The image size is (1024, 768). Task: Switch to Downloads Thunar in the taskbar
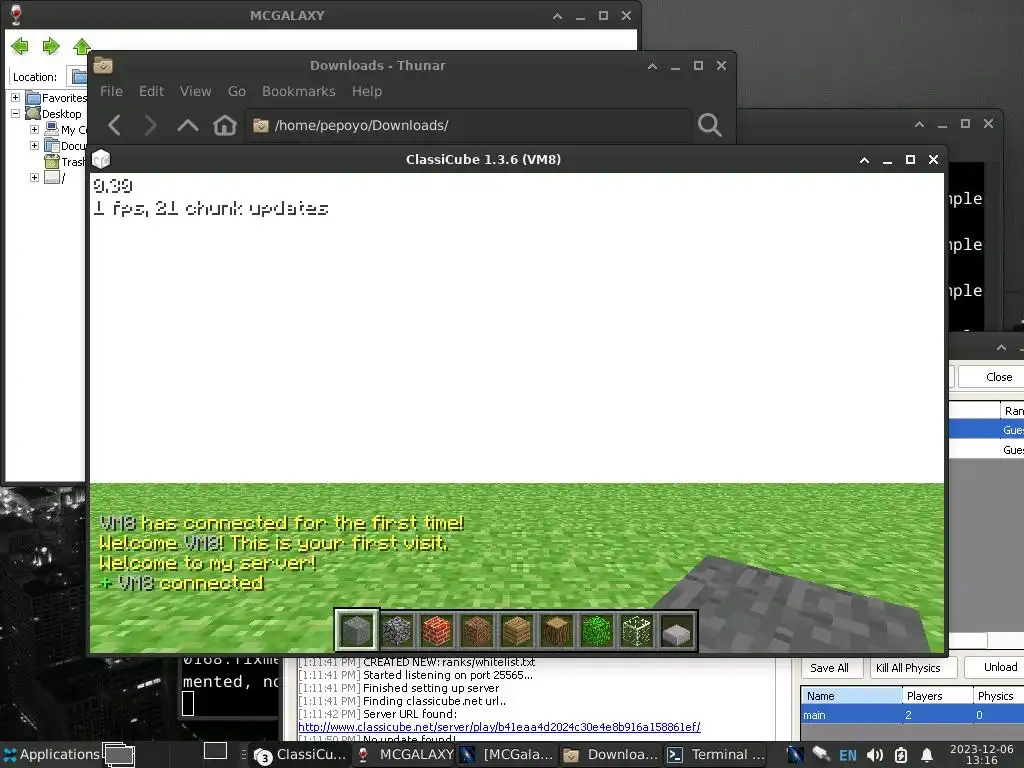(611, 755)
